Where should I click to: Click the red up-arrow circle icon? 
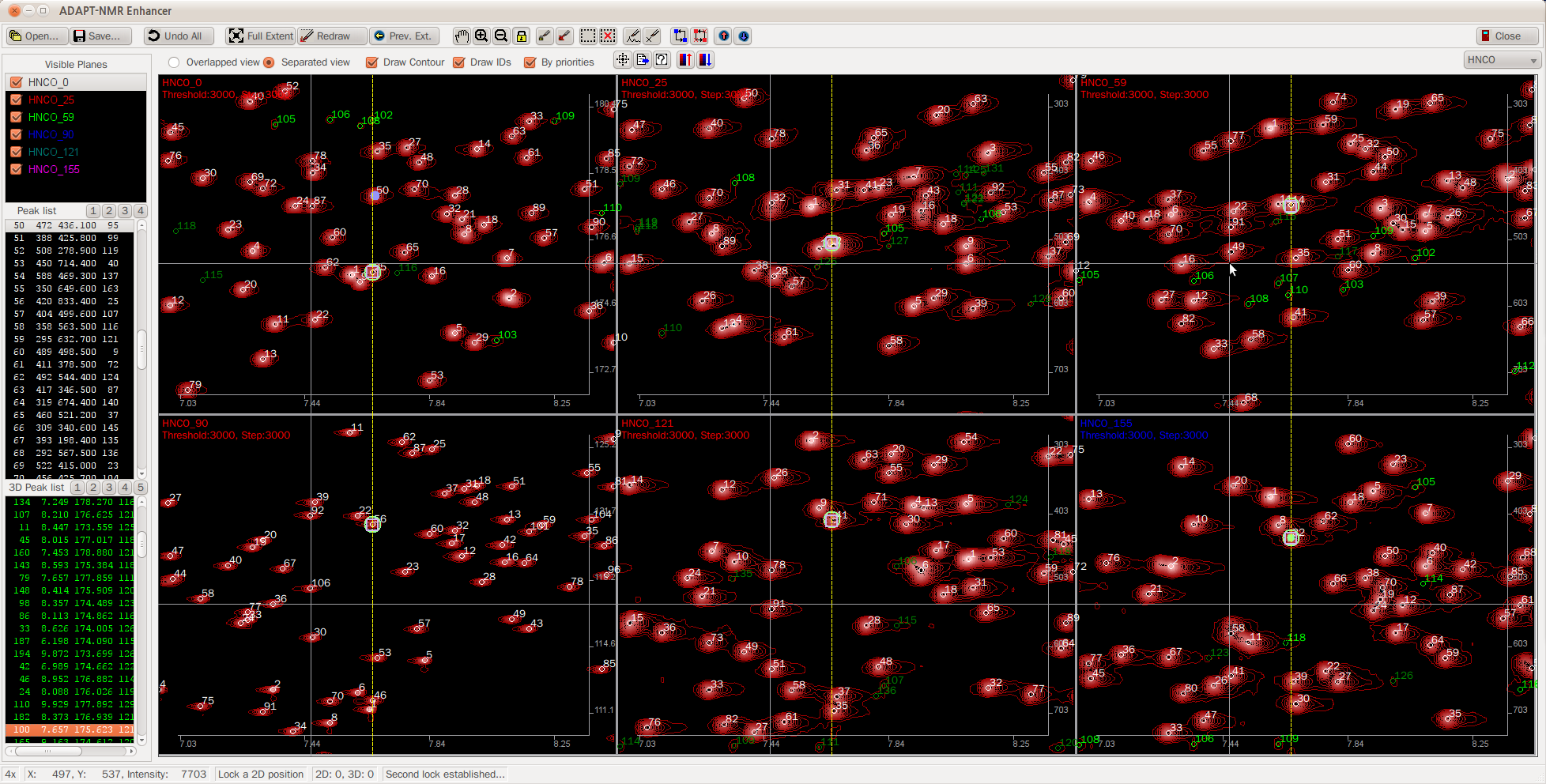click(724, 36)
